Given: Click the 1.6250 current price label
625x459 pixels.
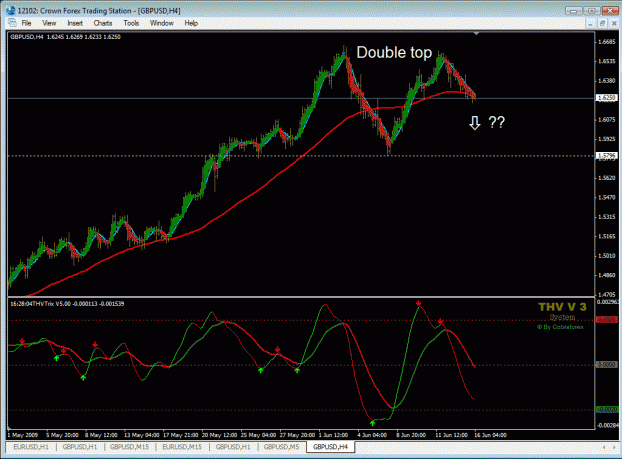Looking at the screenshot, I should click(607, 98).
